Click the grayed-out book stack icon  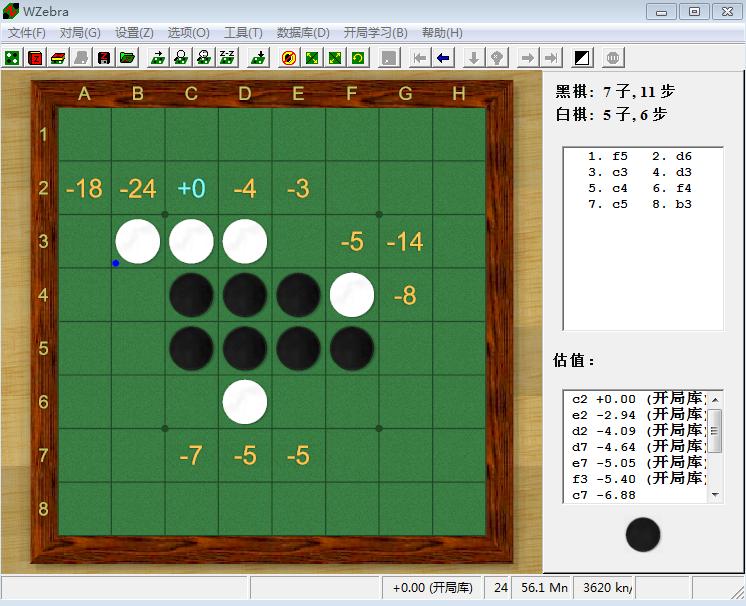(81, 58)
